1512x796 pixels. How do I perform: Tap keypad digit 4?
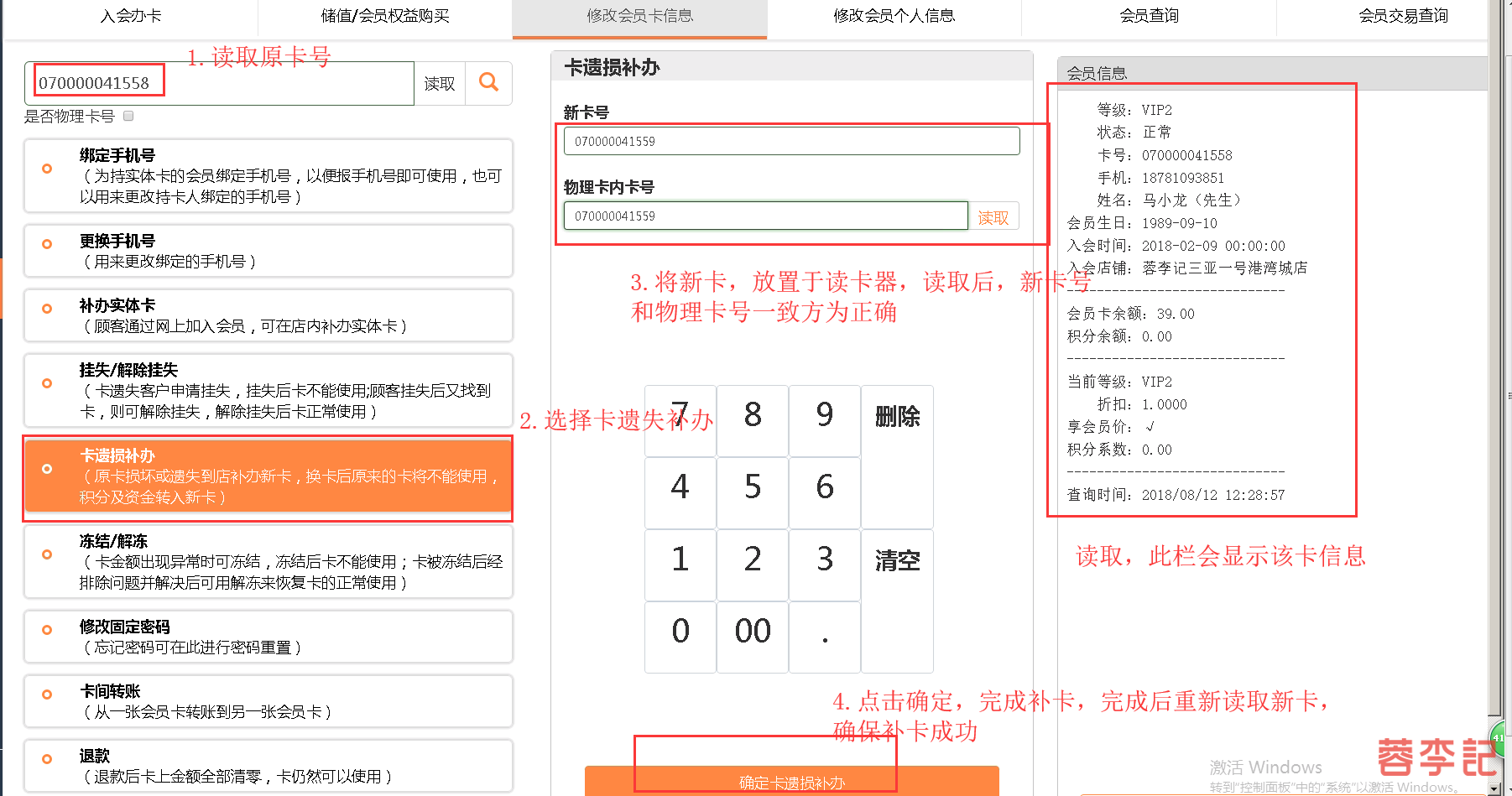[x=680, y=493]
